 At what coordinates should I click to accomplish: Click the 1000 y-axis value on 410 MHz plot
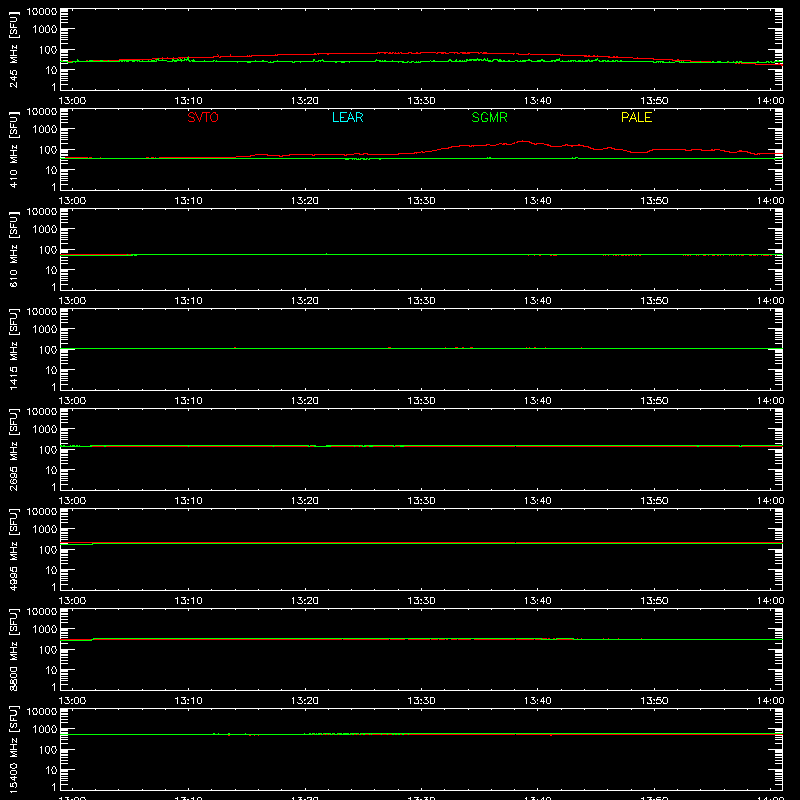click(x=45, y=130)
